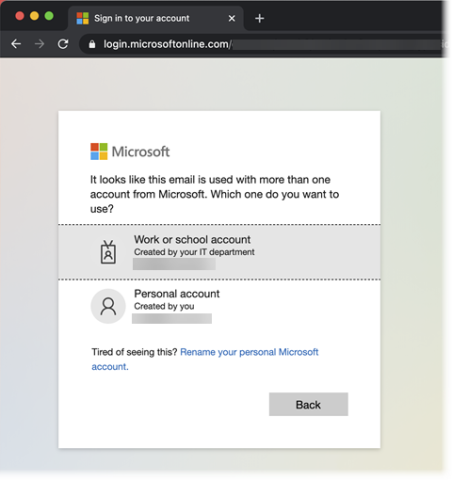
Task: Click the Microsoft favicon on the tab
Action: click(x=82, y=18)
